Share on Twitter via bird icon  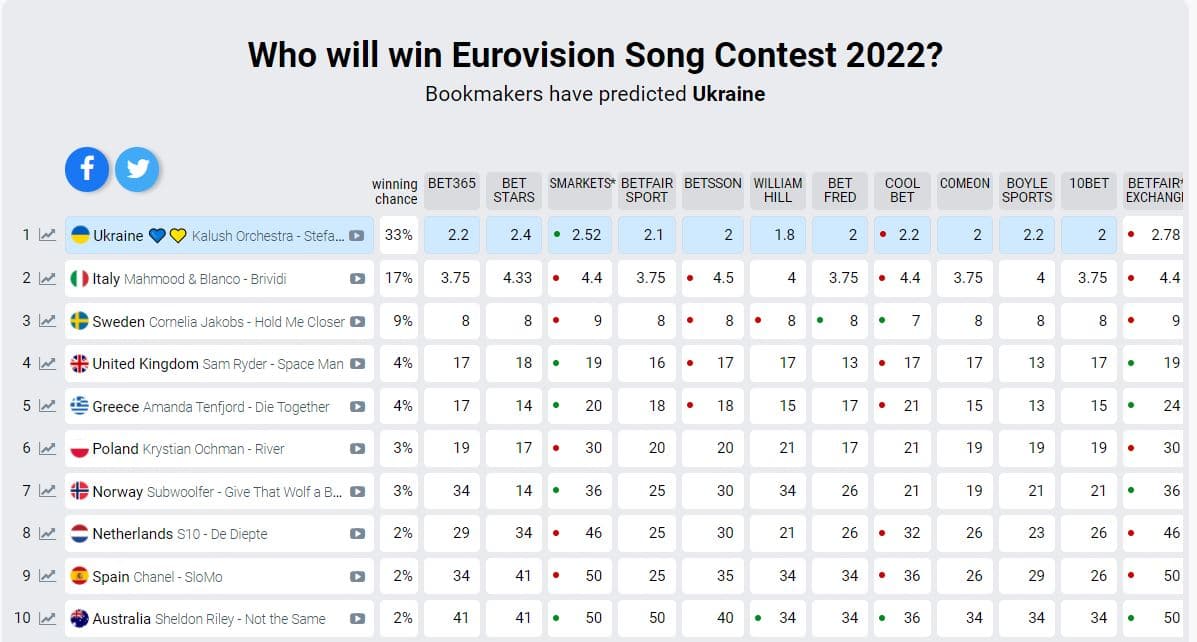[137, 169]
